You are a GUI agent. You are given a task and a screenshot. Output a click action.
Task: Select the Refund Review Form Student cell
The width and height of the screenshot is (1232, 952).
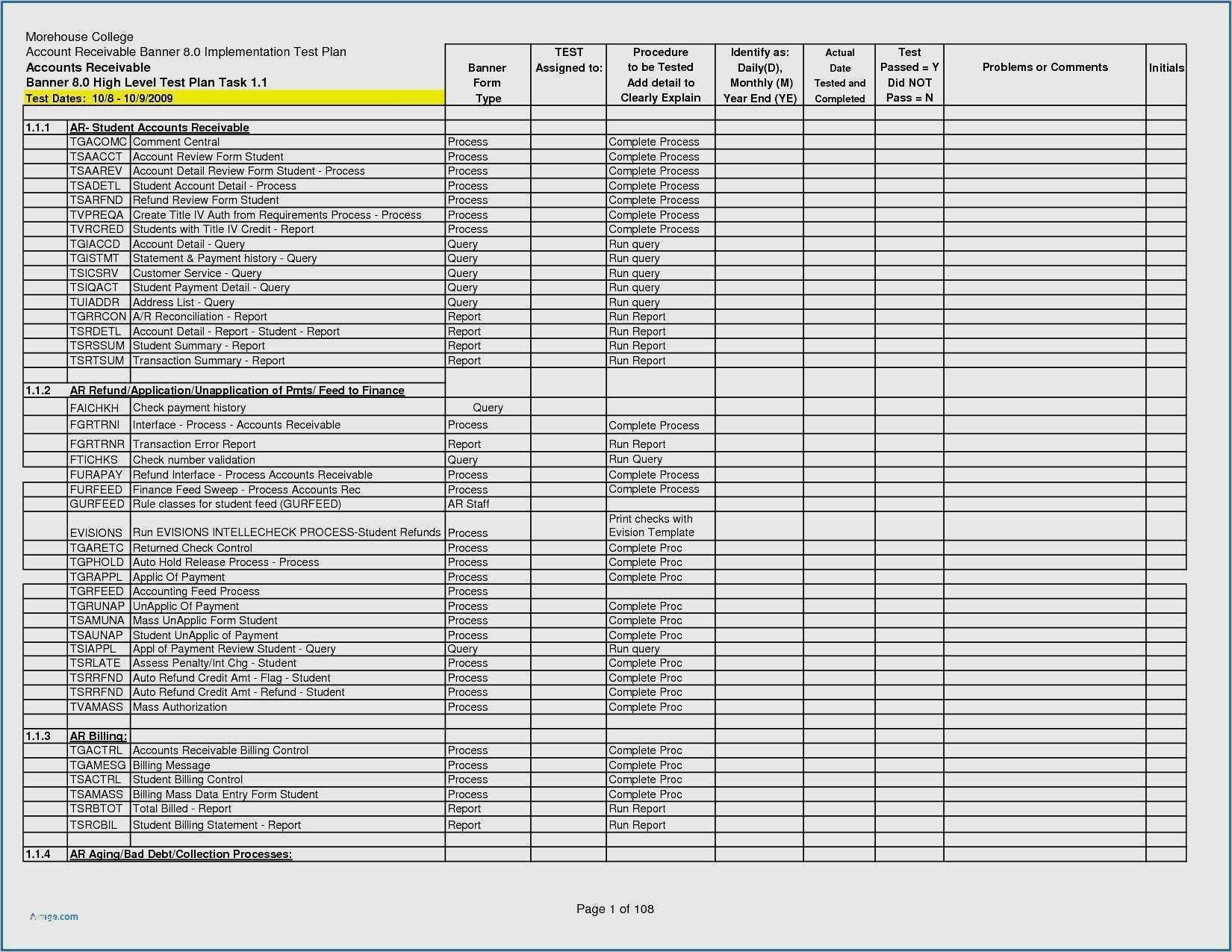point(205,200)
